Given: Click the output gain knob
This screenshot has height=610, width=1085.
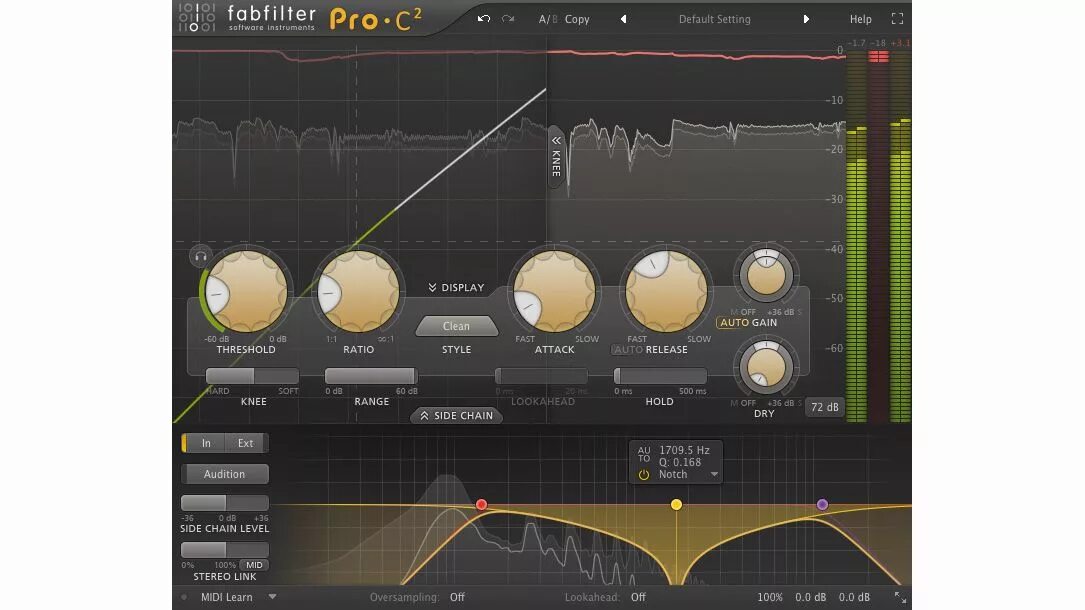Looking at the screenshot, I should 766,275.
